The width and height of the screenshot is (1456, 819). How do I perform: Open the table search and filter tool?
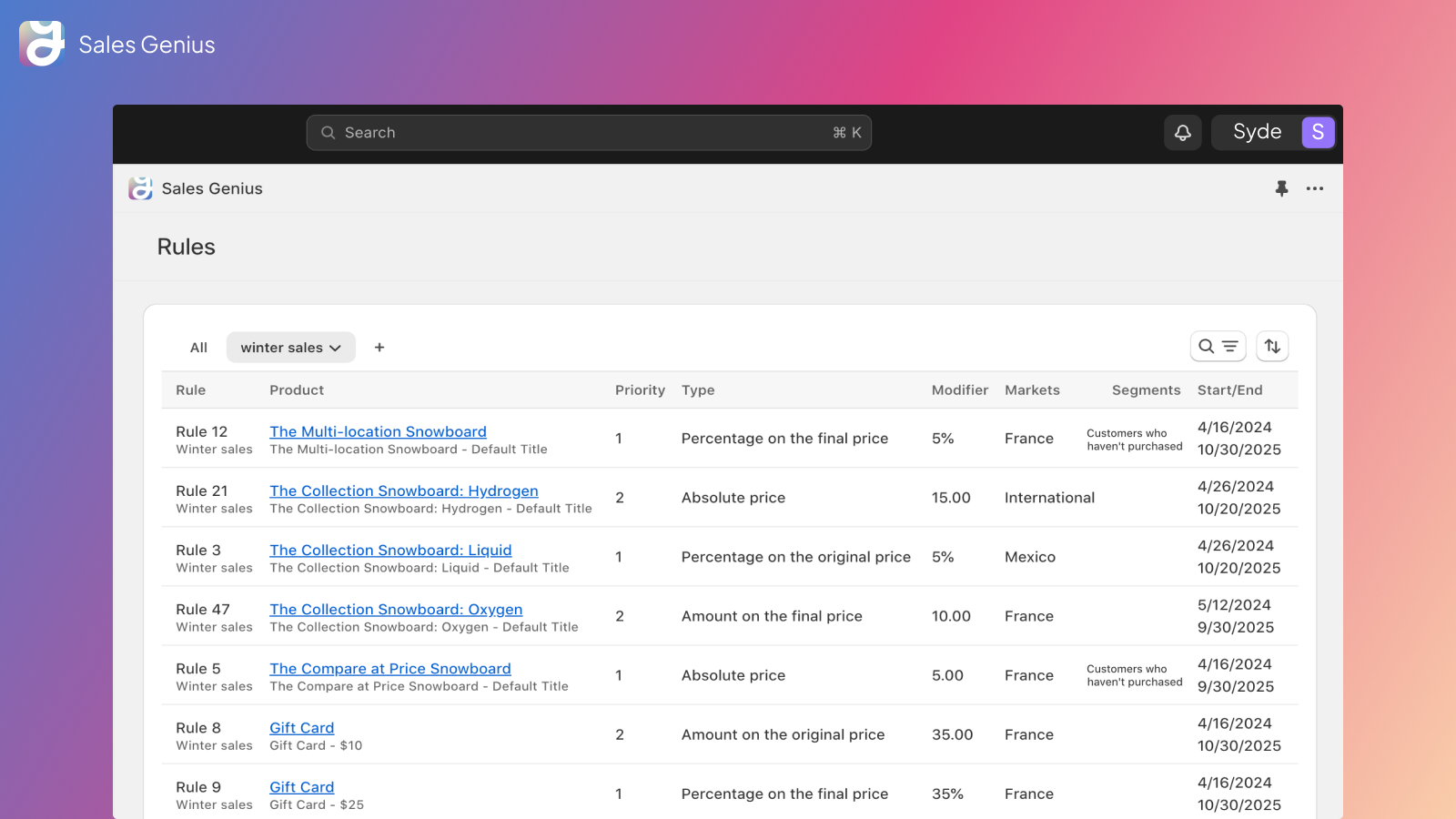click(1218, 346)
